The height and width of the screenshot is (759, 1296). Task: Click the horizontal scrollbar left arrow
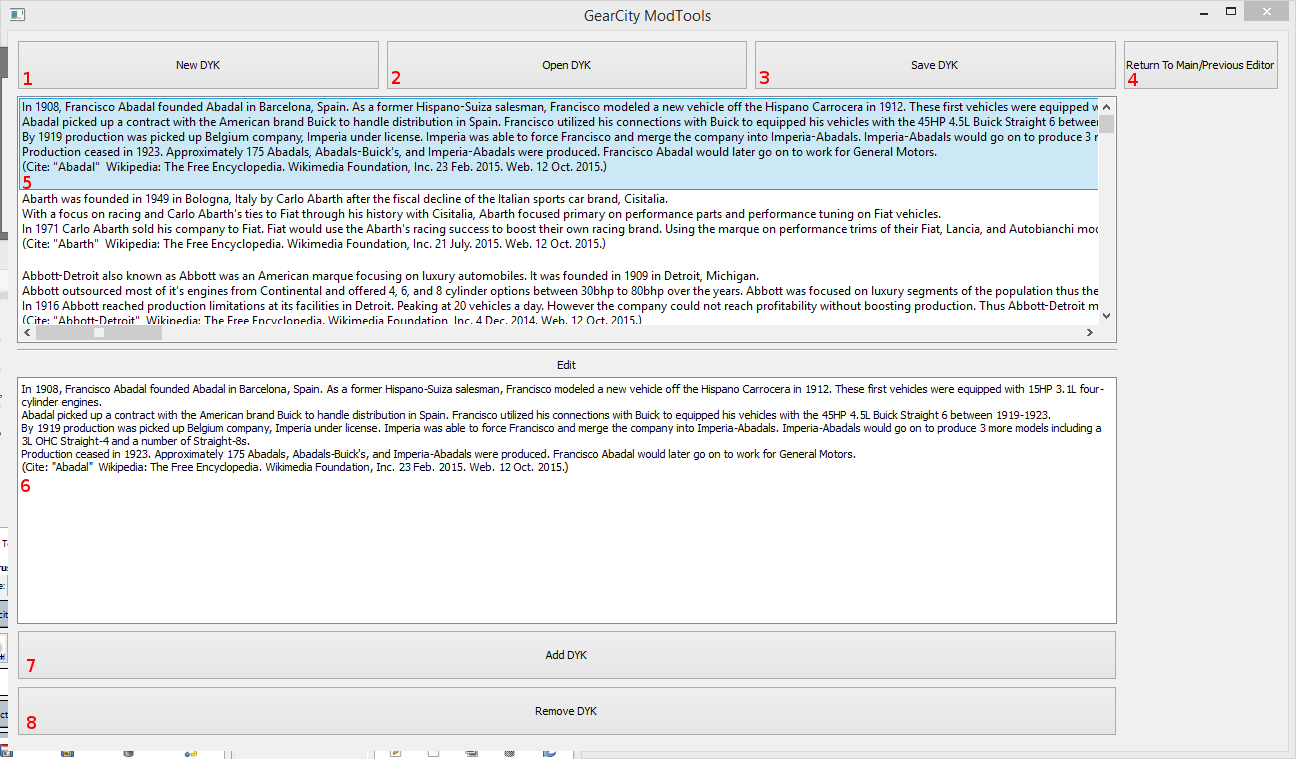tap(26, 333)
